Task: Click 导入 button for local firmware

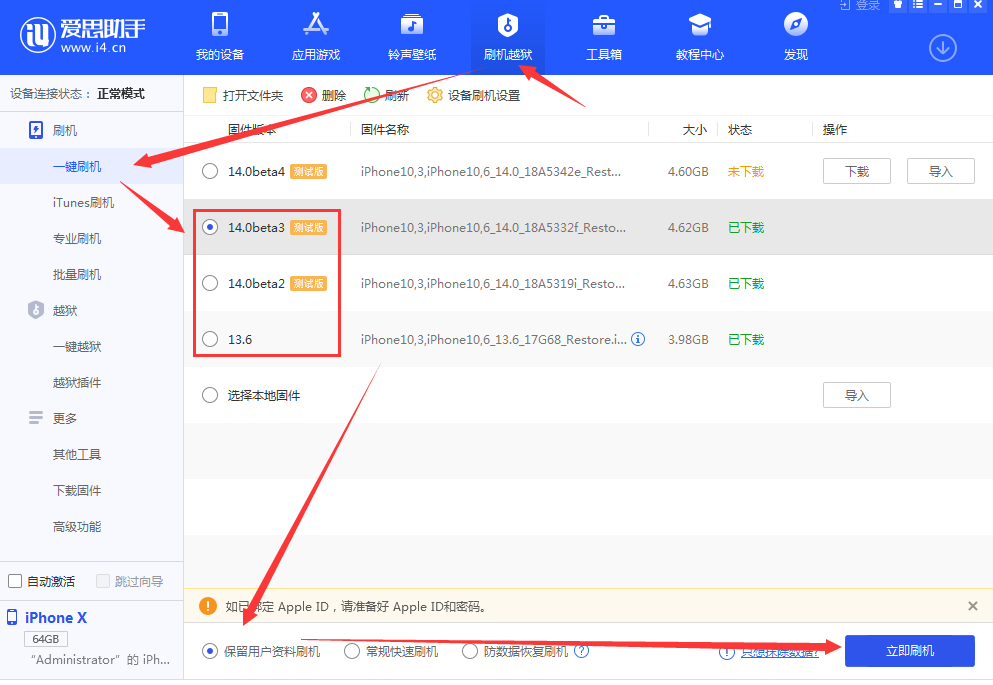Action: [x=857, y=395]
